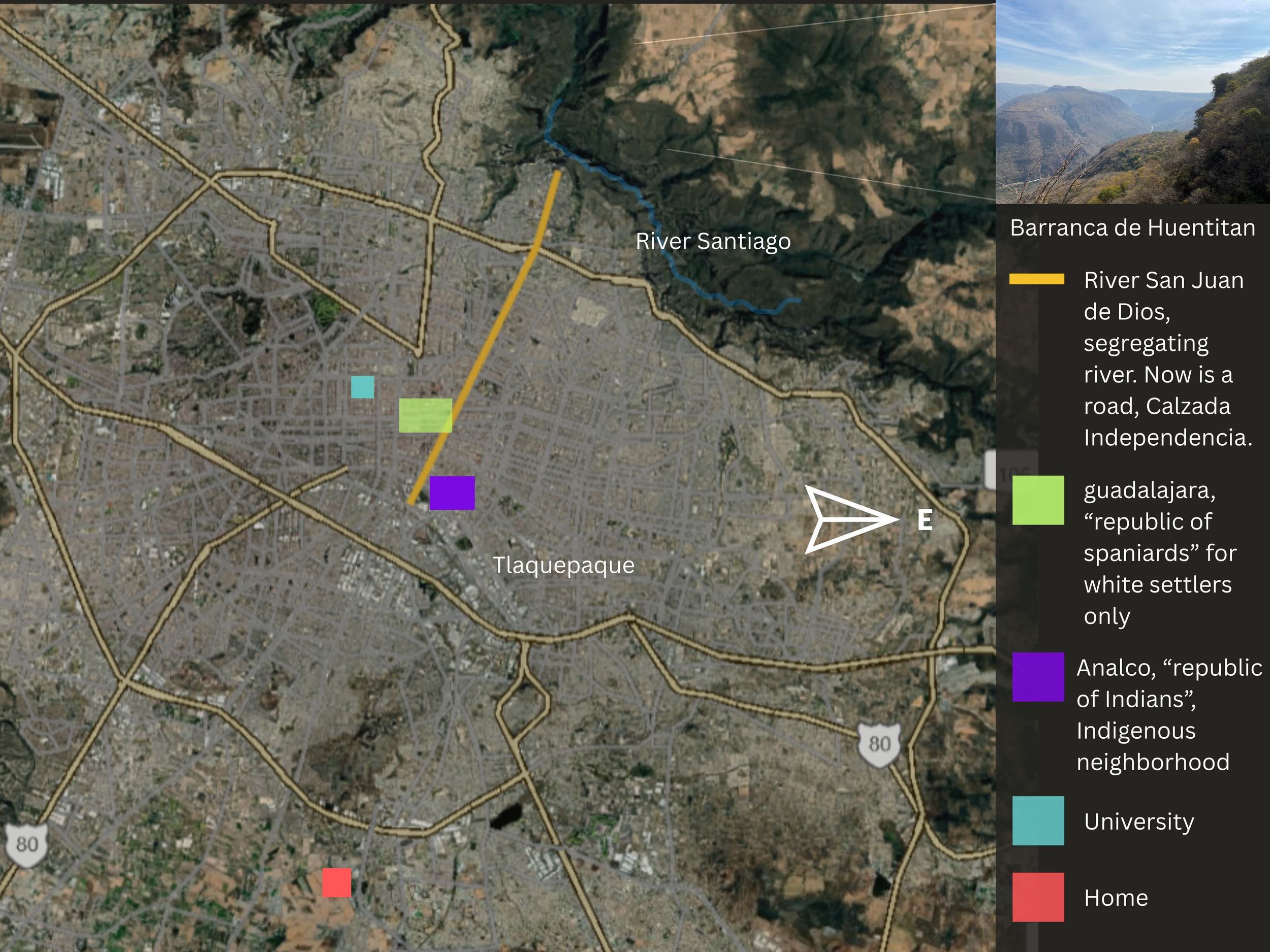
Task: Click the red Home legend swatch
Action: (x=1038, y=897)
